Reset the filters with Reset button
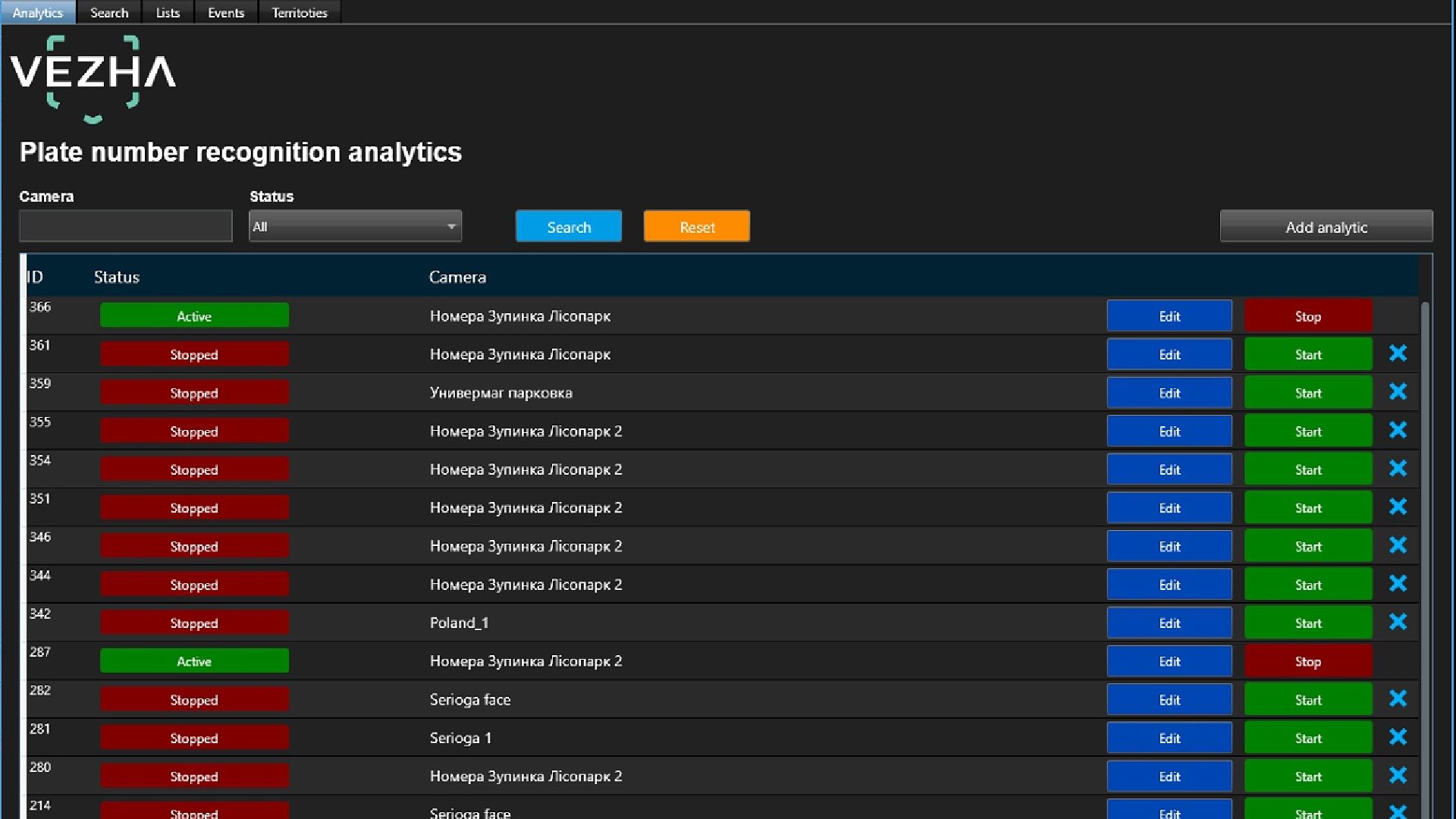 pyautogui.click(x=697, y=227)
